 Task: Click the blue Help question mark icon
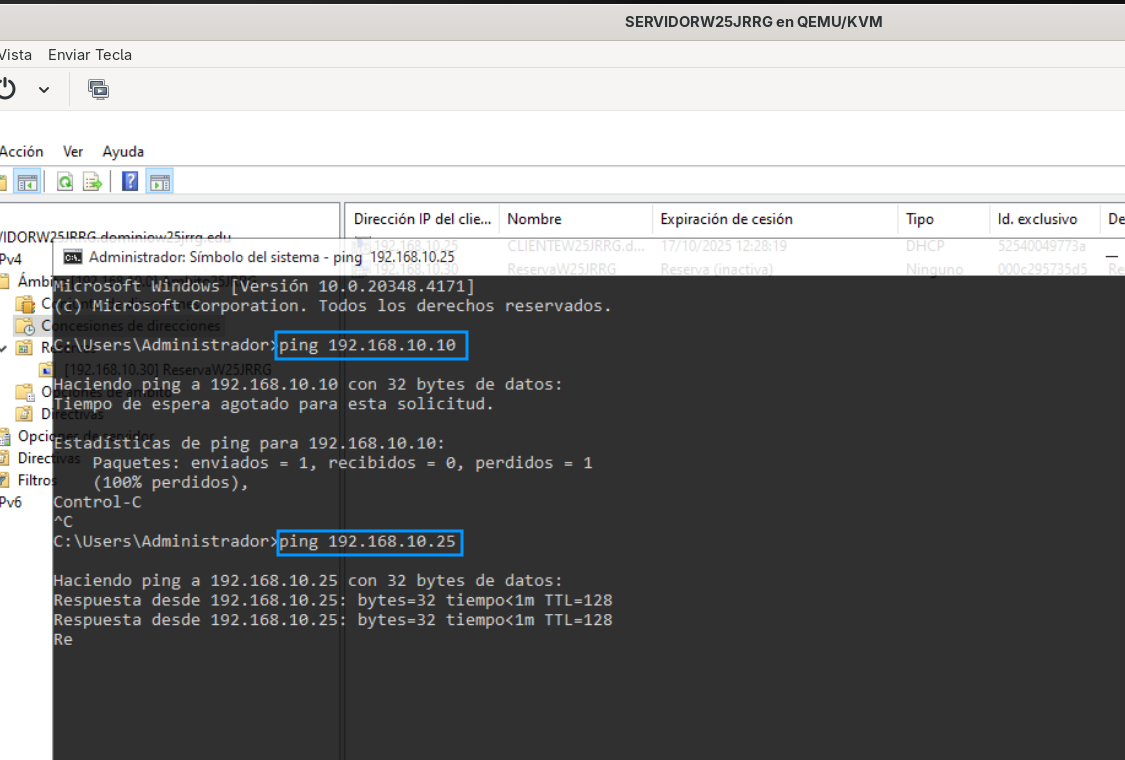click(130, 182)
